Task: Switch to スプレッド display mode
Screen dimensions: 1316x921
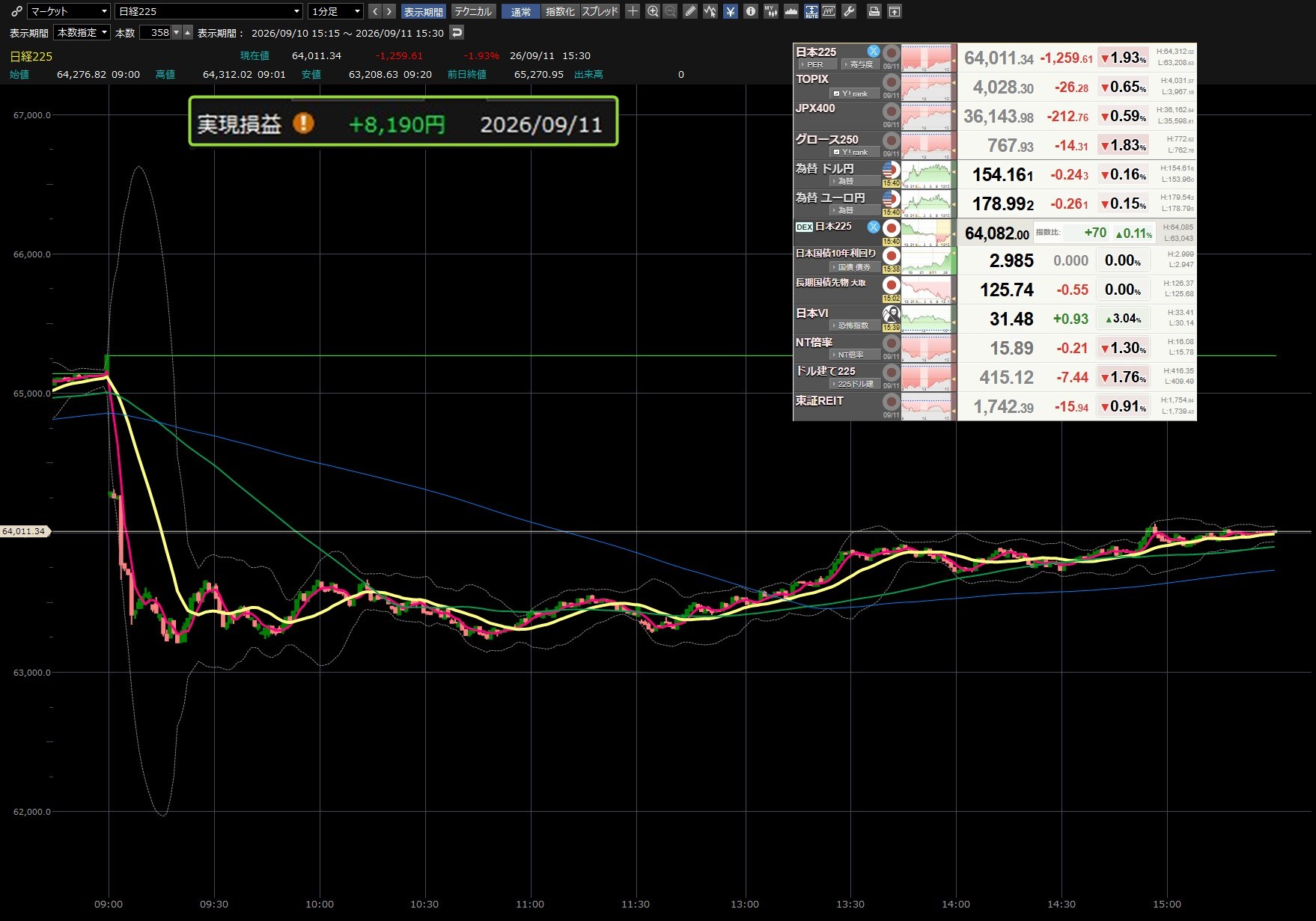Action: (600, 11)
